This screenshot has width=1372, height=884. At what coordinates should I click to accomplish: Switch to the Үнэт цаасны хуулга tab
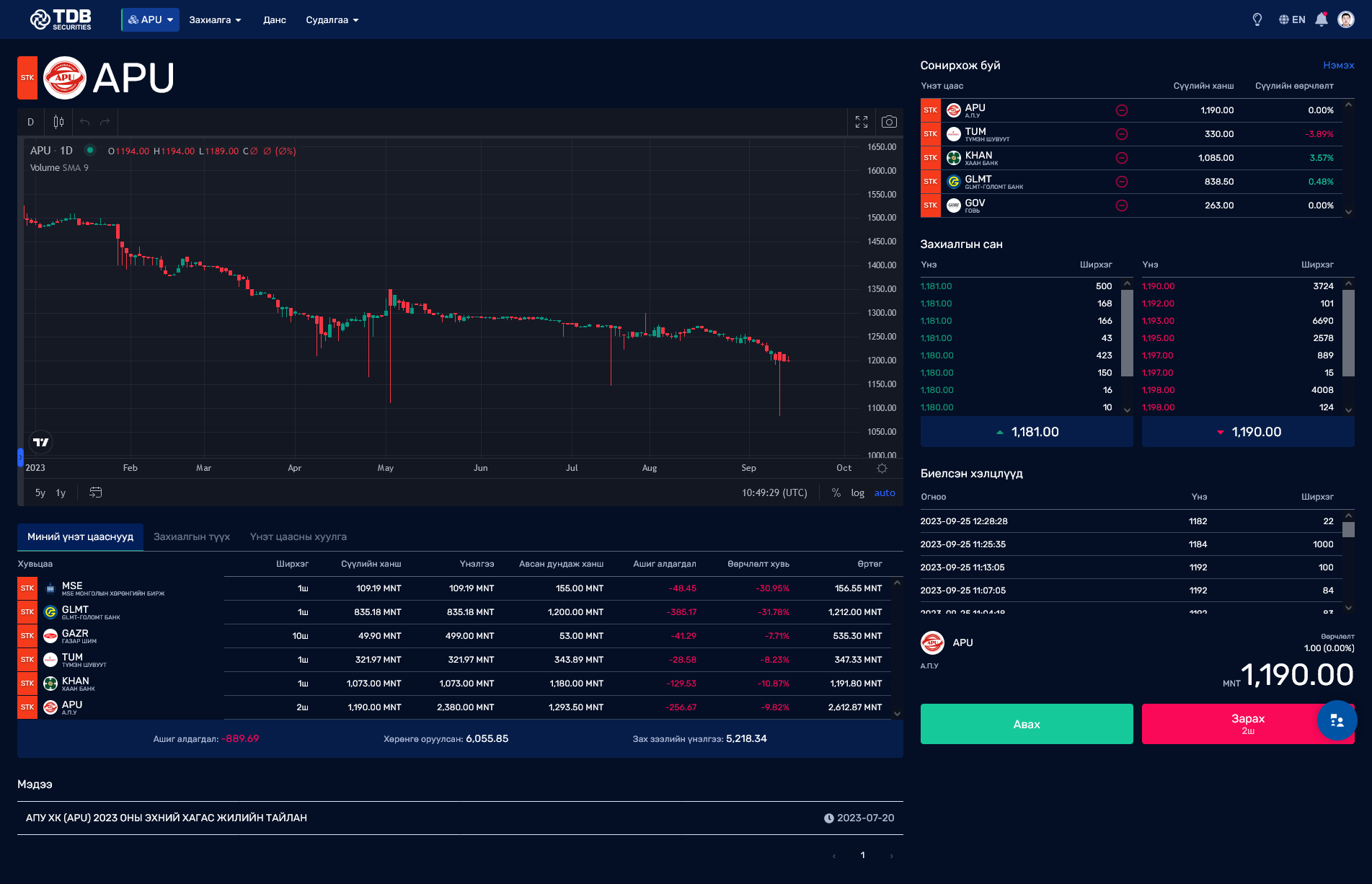click(x=298, y=536)
